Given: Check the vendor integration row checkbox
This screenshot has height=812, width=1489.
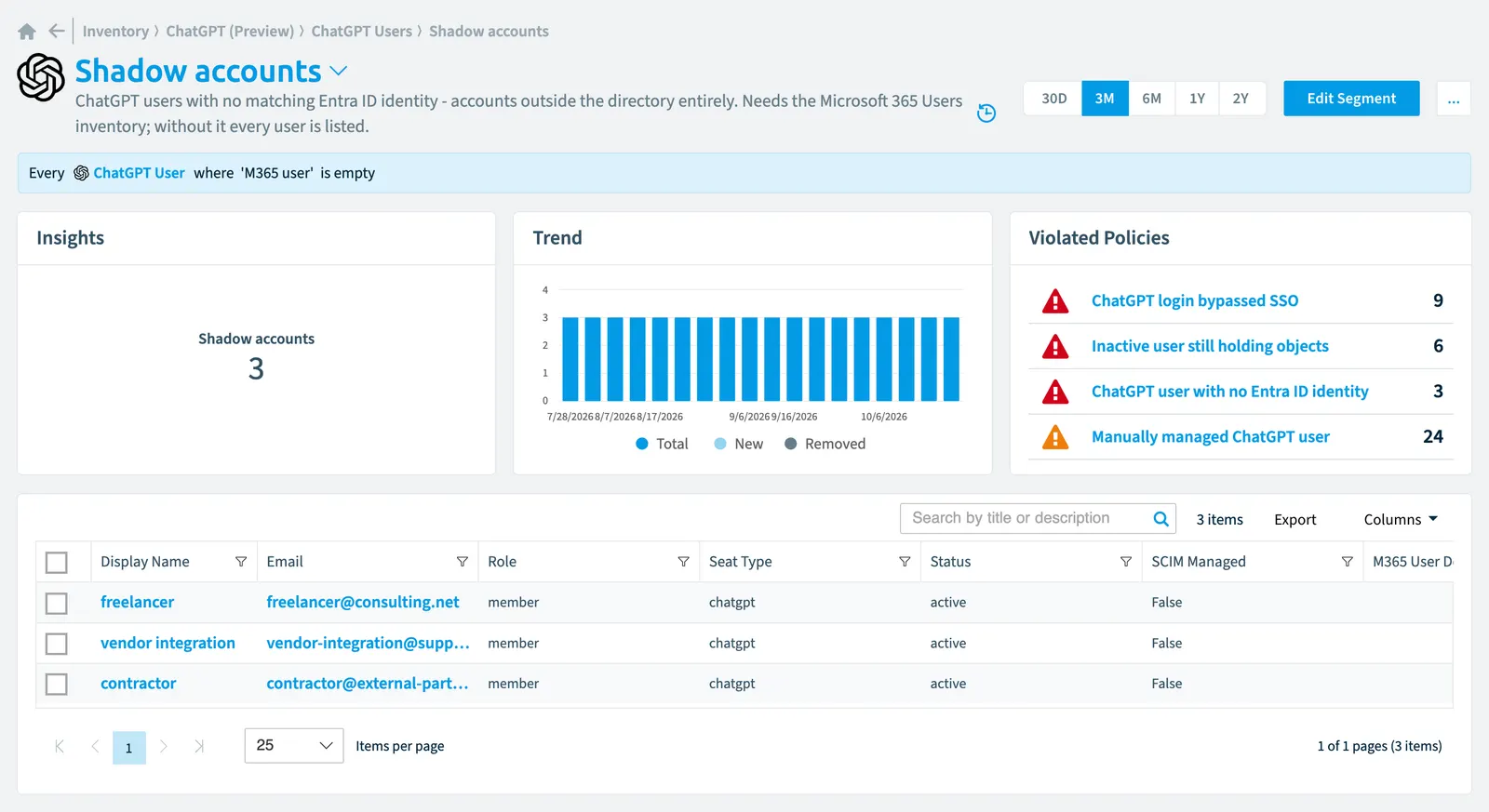Looking at the screenshot, I should point(57,644).
